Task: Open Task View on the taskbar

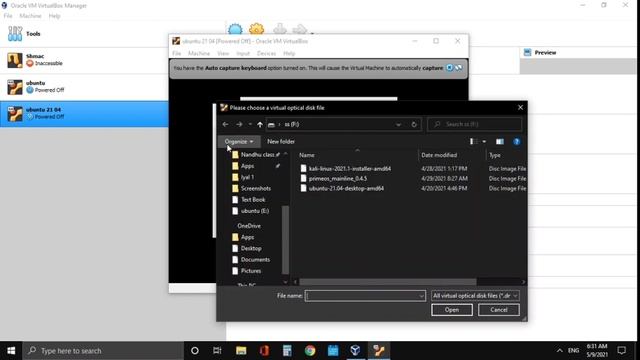Action: coord(217,351)
